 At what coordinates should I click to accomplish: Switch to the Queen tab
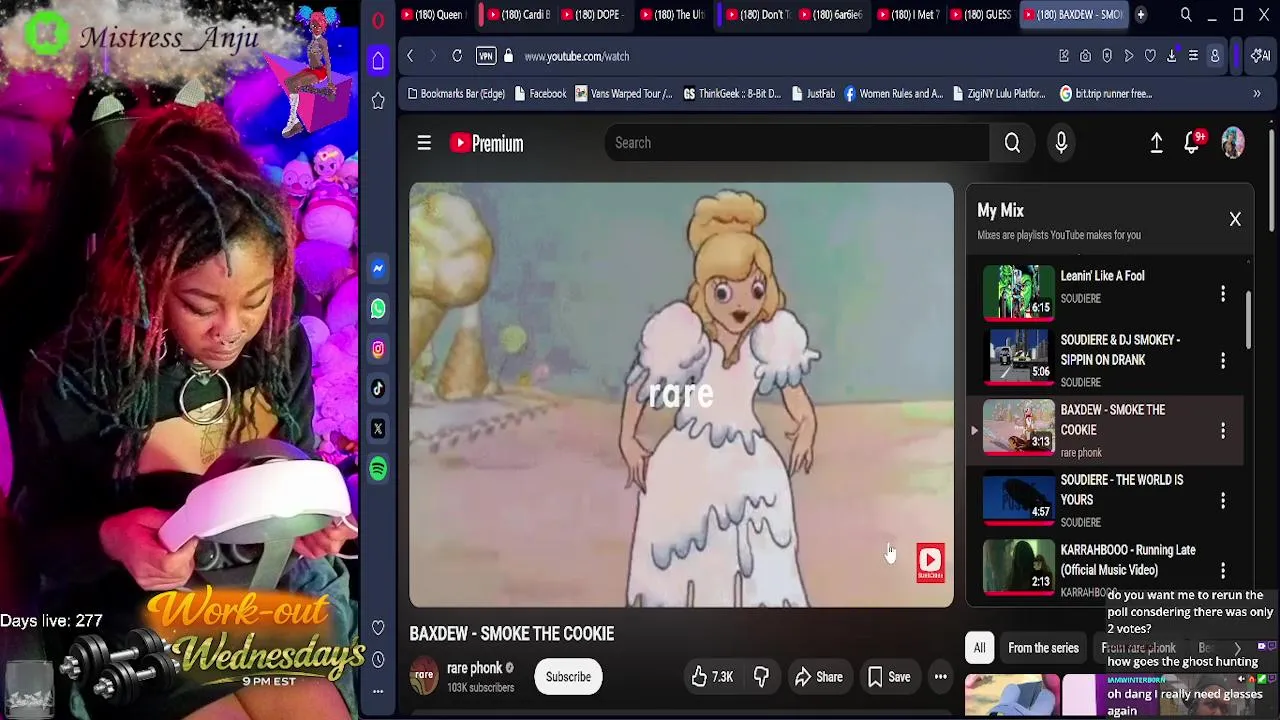[433, 15]
